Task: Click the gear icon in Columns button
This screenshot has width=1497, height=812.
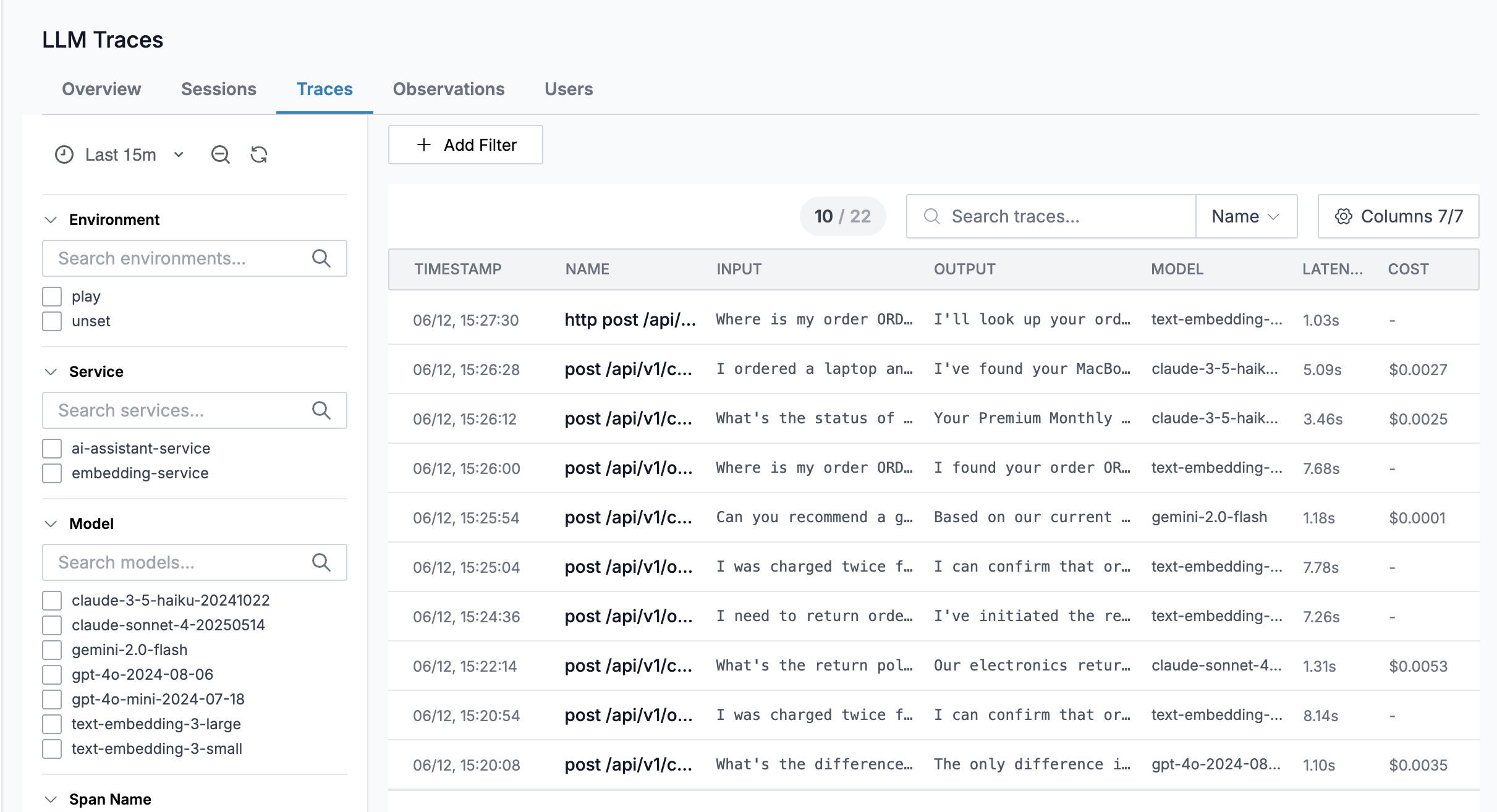Action: 1344,216
